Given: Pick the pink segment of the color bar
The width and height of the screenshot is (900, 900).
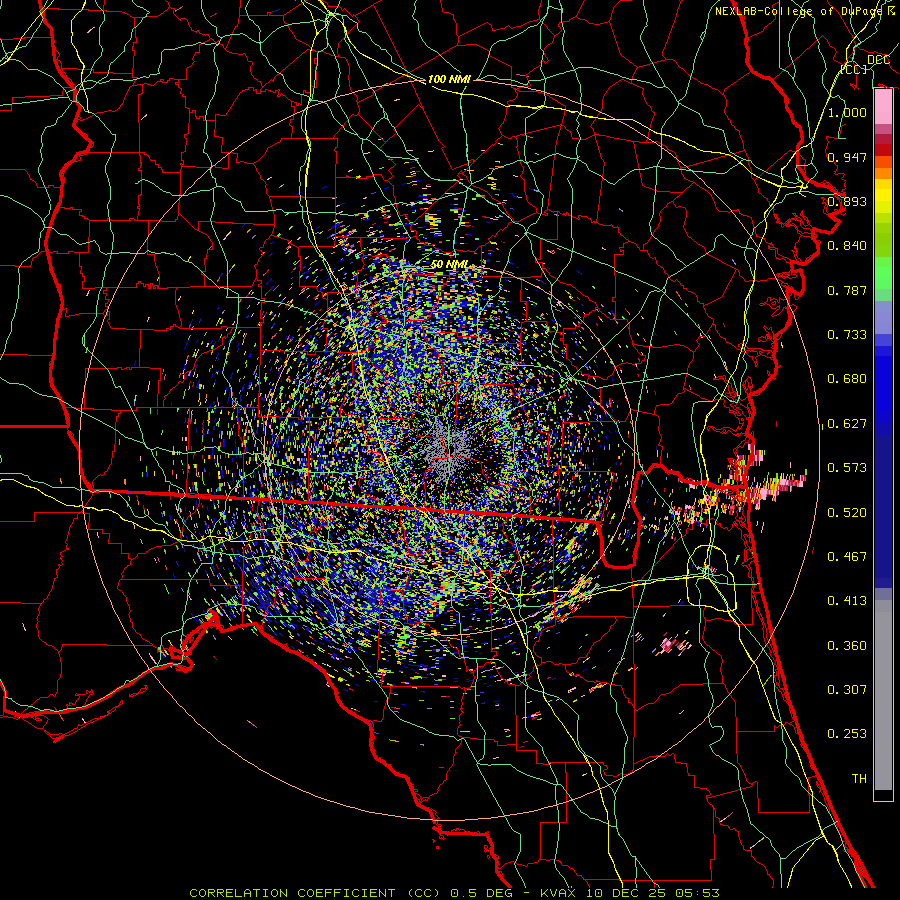Looking at the screenshot, I should [x=883, y=107].
